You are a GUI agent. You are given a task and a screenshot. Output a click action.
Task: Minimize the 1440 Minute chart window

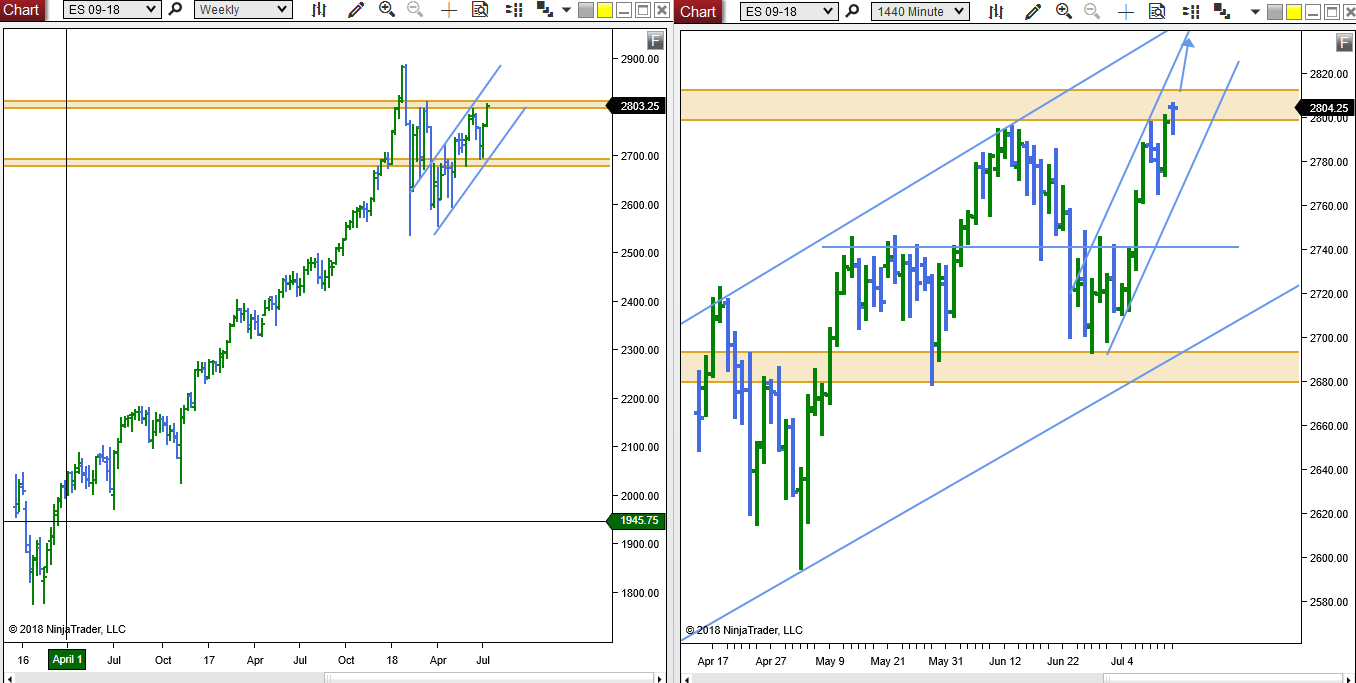tap(1313, 12)
